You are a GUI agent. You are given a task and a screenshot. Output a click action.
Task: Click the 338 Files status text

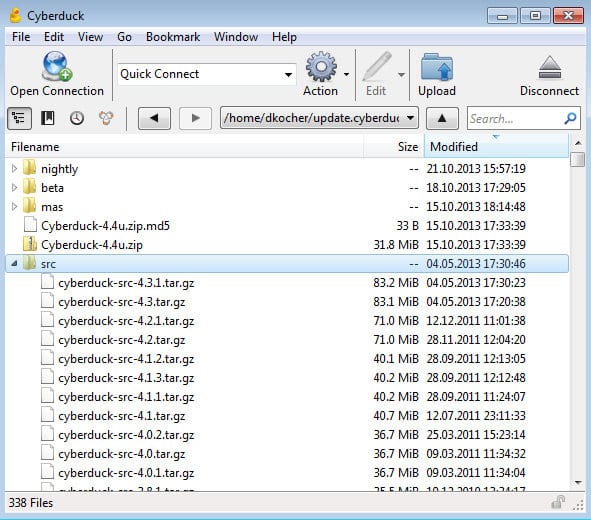(31, 503)
